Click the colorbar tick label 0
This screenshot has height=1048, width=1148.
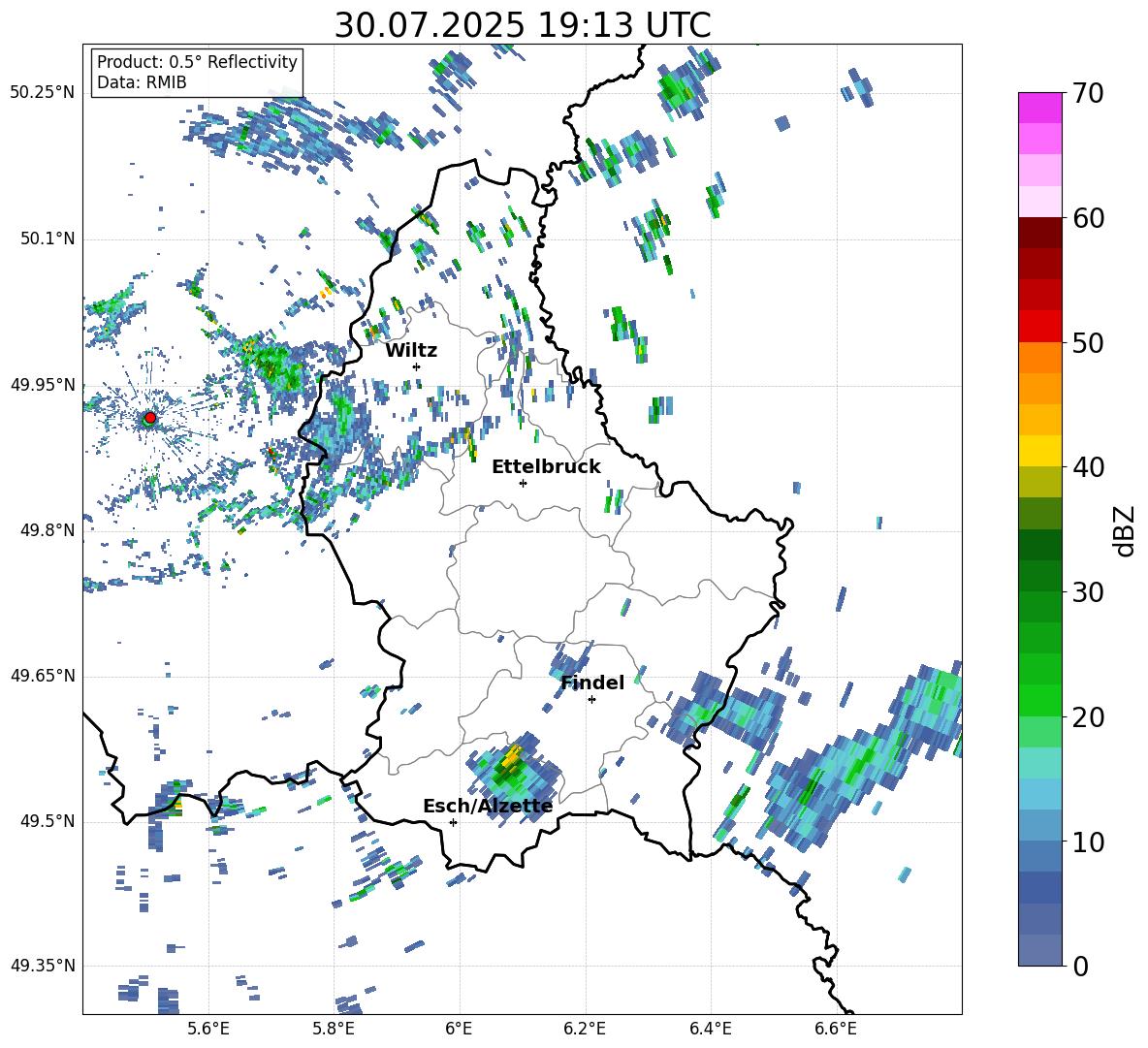coord(1080,967)
